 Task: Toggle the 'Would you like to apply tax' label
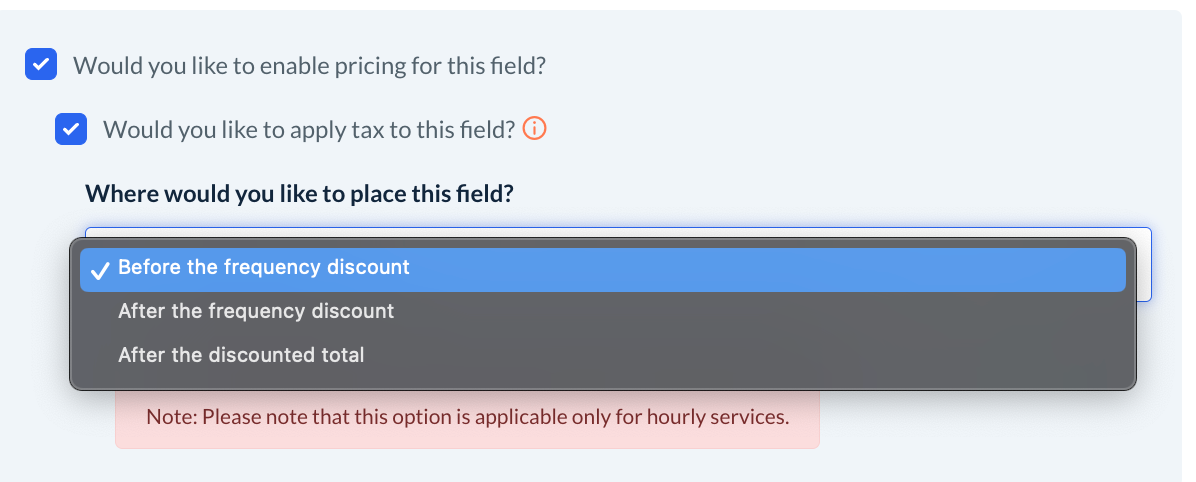point(308,130)
